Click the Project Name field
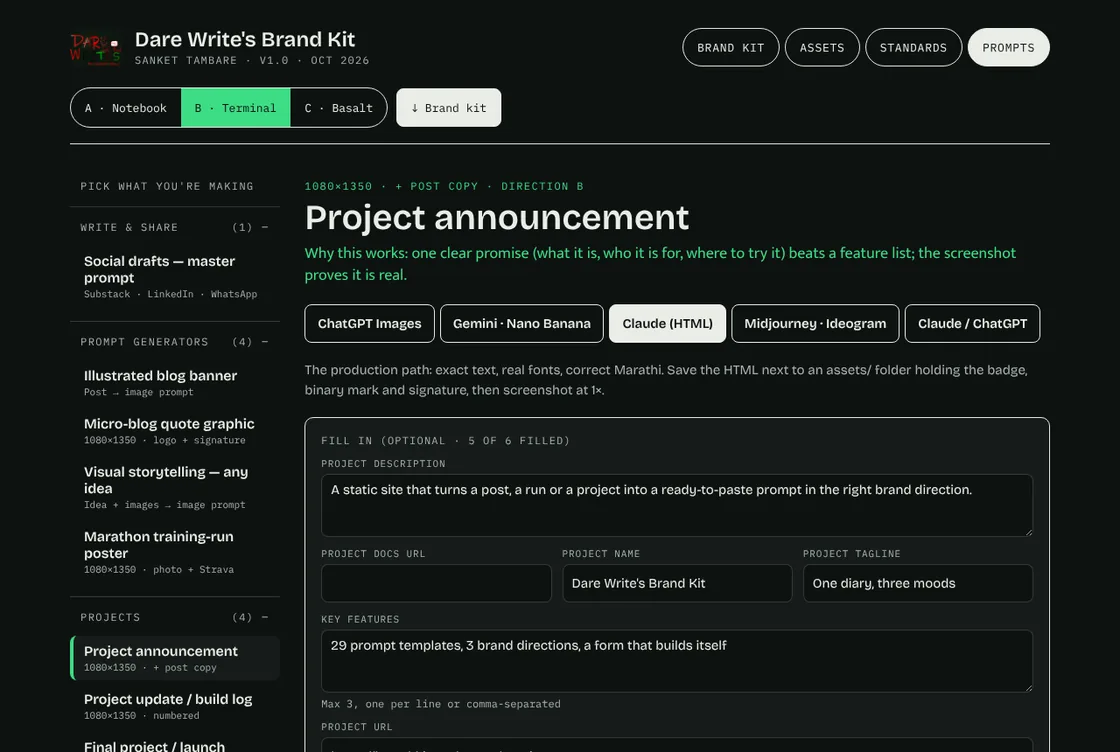Viewport: 1120px width, 752px height. click(677, 583)
